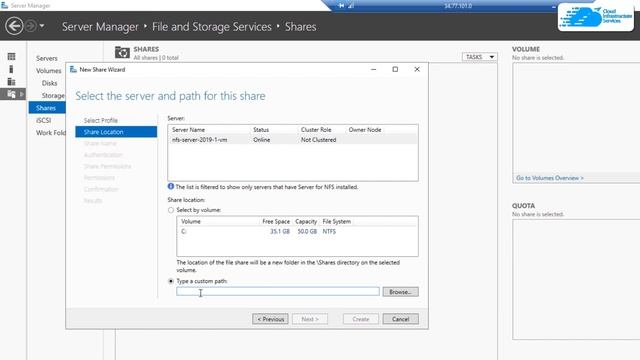Image resolution: width=640 pixels, height=360 pixels.
Task: Open Disks under Volumes in sidebar
Action: coord(49,83)
